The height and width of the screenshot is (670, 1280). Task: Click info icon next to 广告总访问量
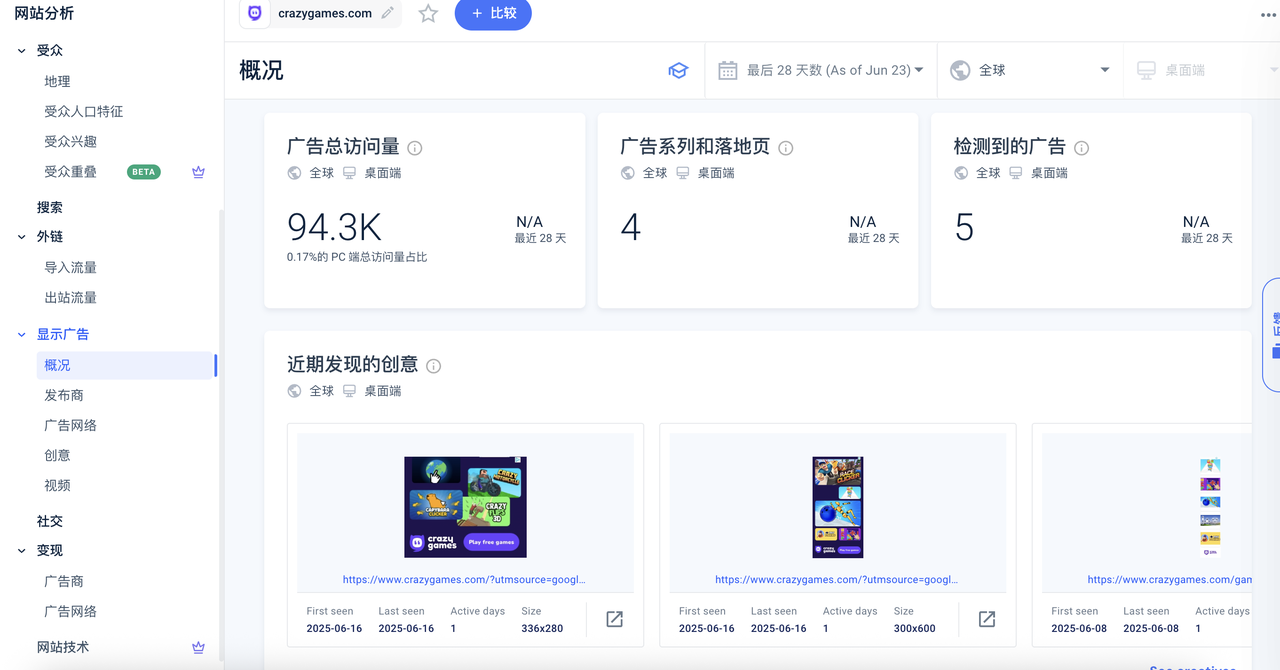point(415,148)
